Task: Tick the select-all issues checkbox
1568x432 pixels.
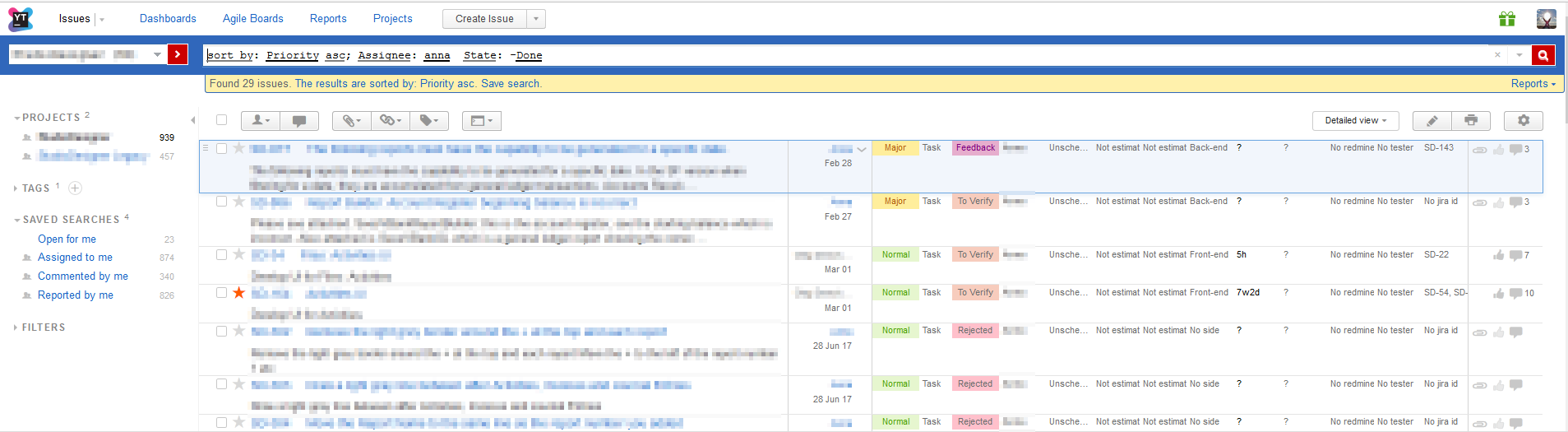Action: pos(222,120)
